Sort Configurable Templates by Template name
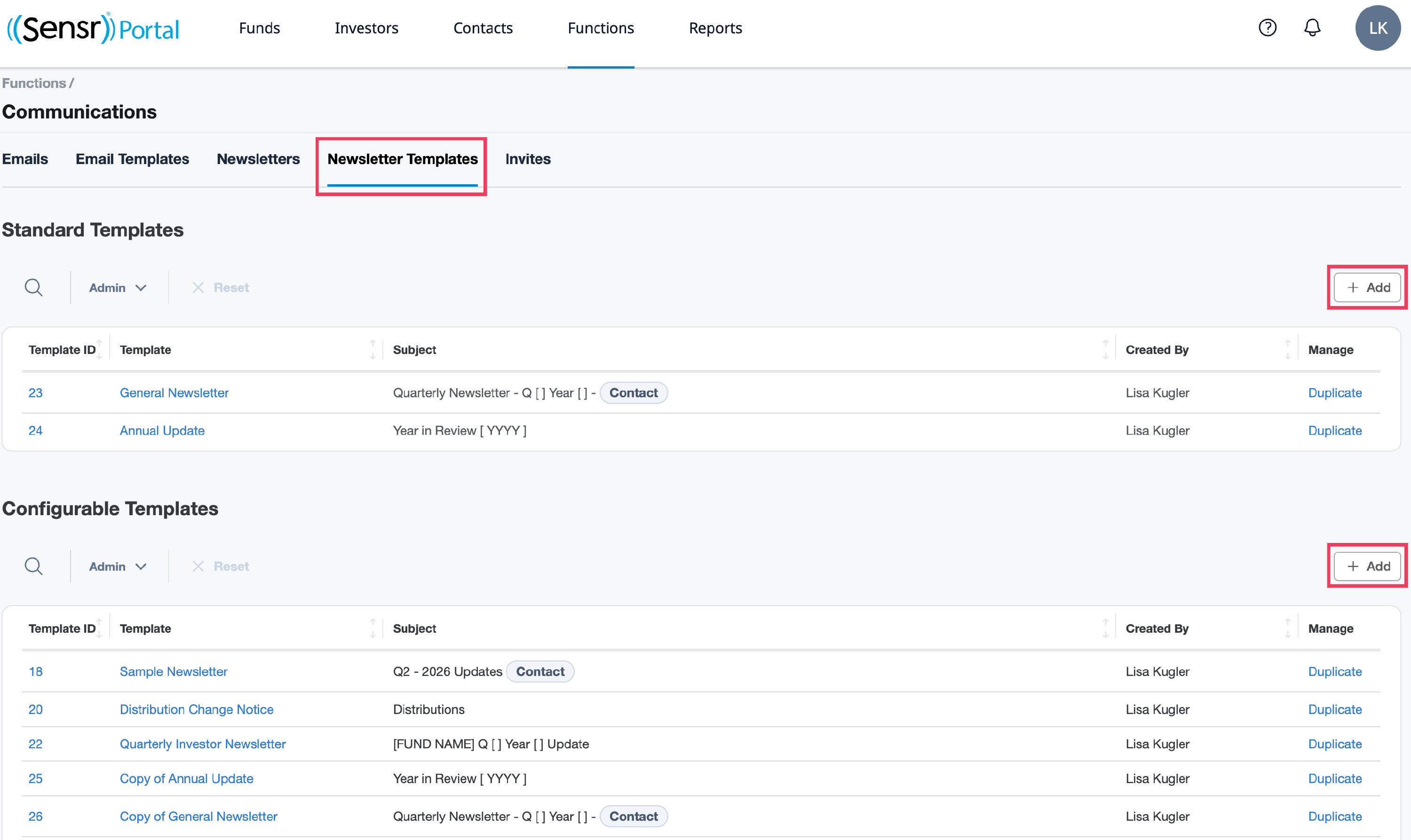The image size is (1411, 840). pos(373,628)
